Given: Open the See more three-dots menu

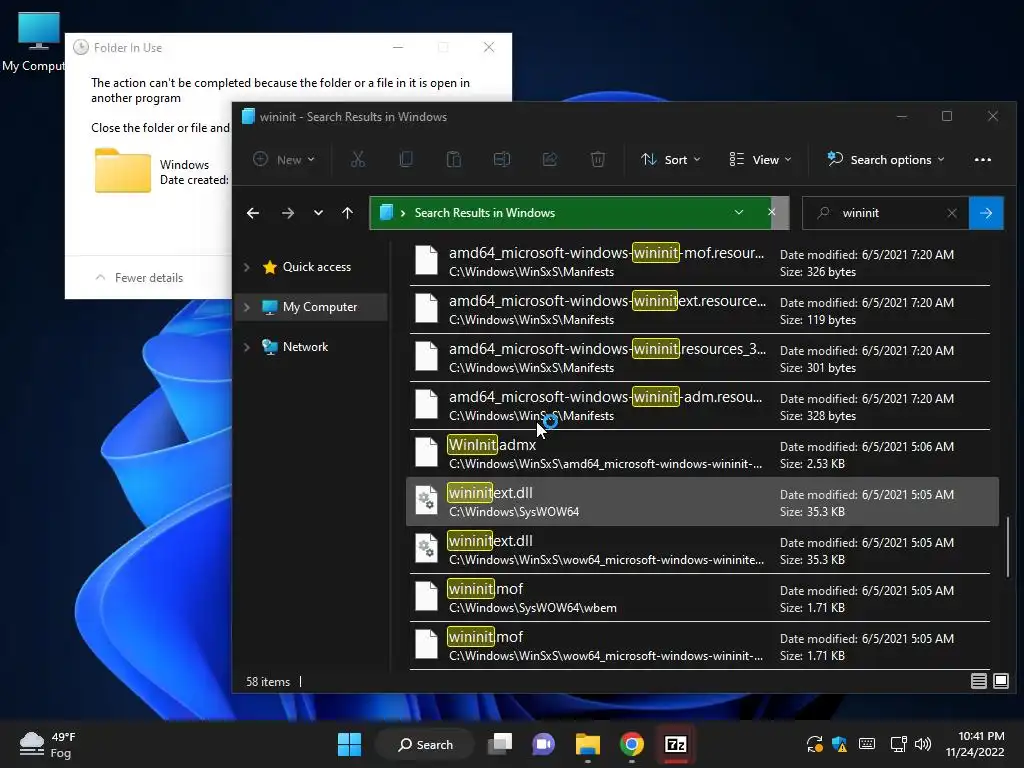Looking at the screenshot, I should tap(982, 159).
